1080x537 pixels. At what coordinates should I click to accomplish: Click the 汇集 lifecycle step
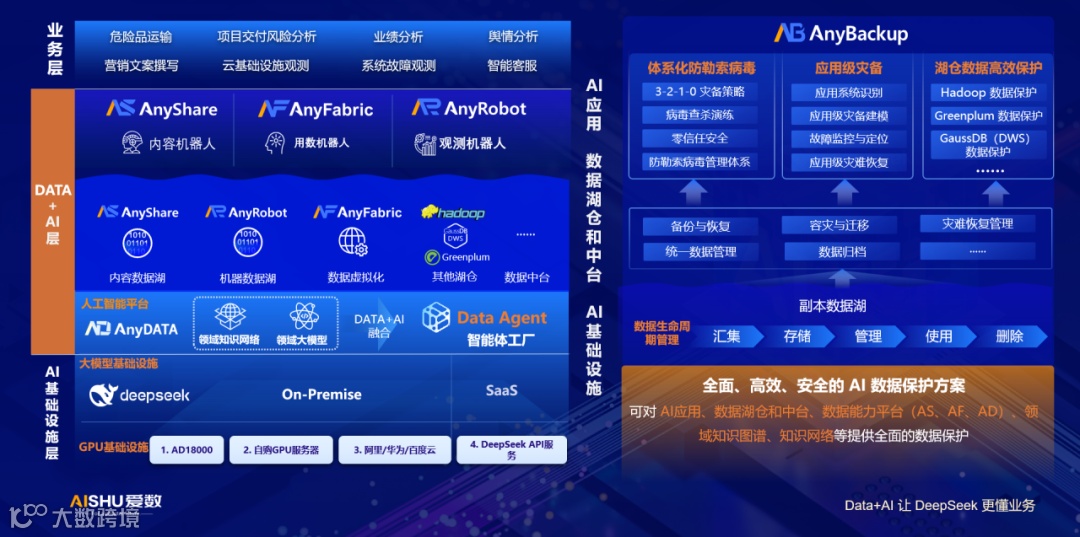click(727, 337)
